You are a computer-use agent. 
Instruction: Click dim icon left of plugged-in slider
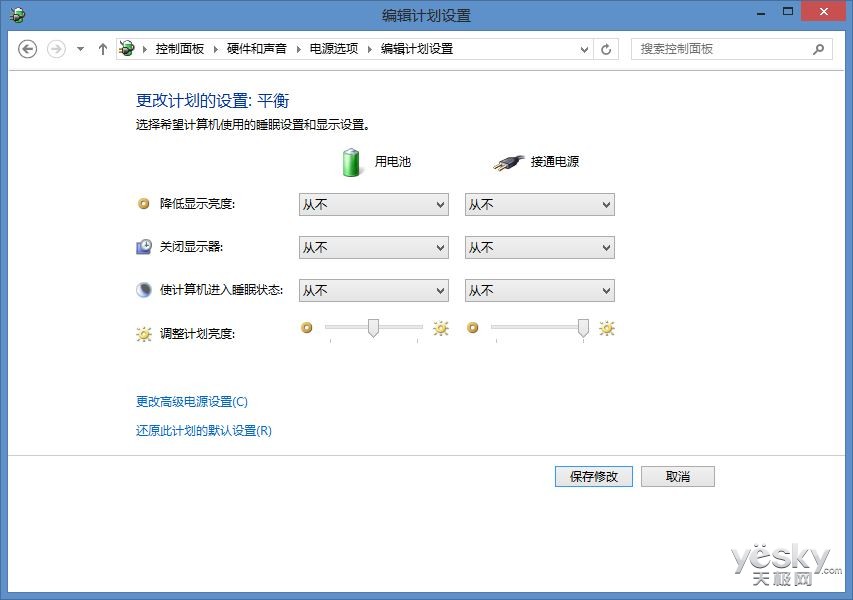click(x=473, y=327)
